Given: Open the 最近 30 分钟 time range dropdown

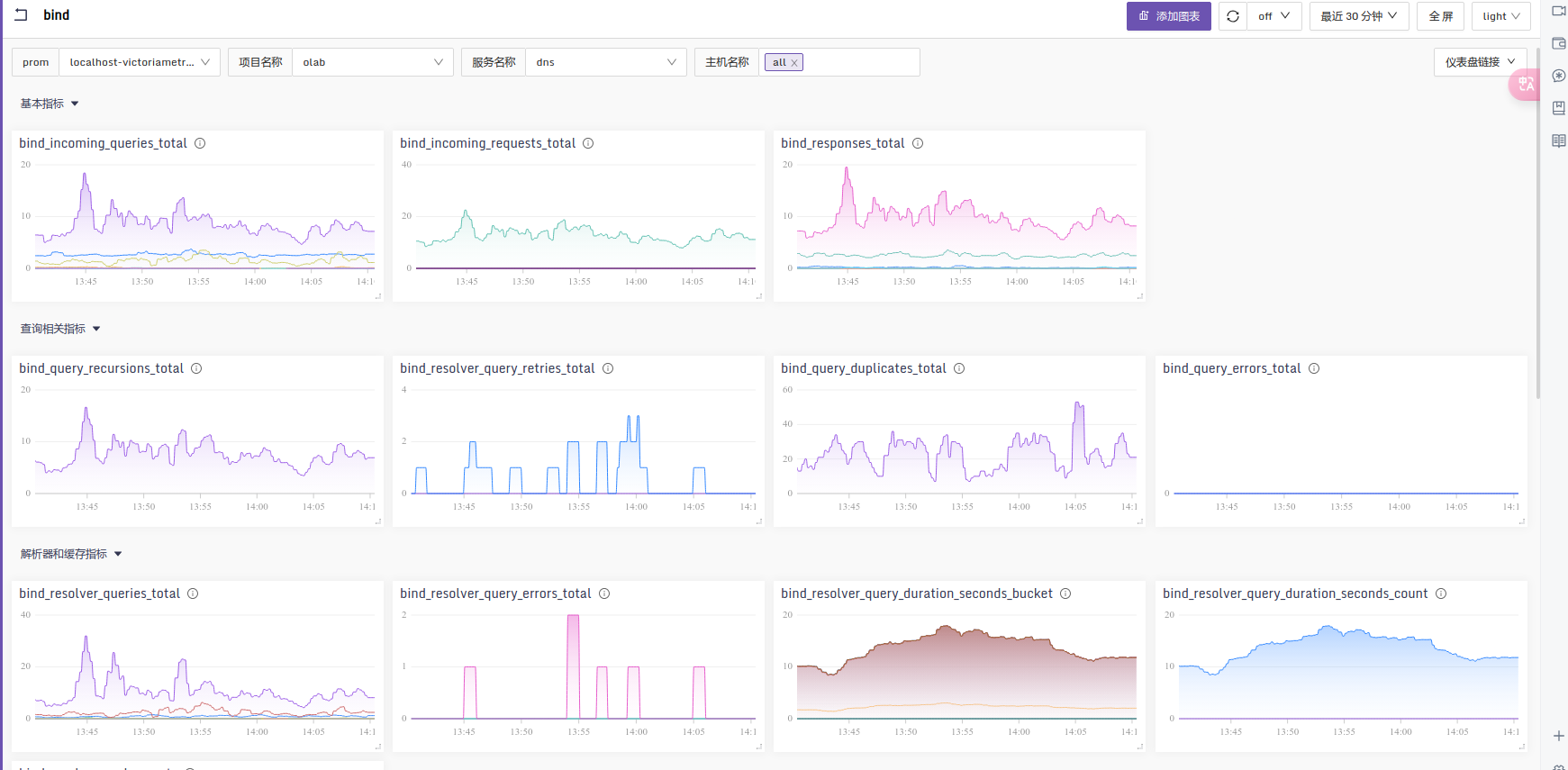Looking at the screenshot, I should [x=1359, y=16].
